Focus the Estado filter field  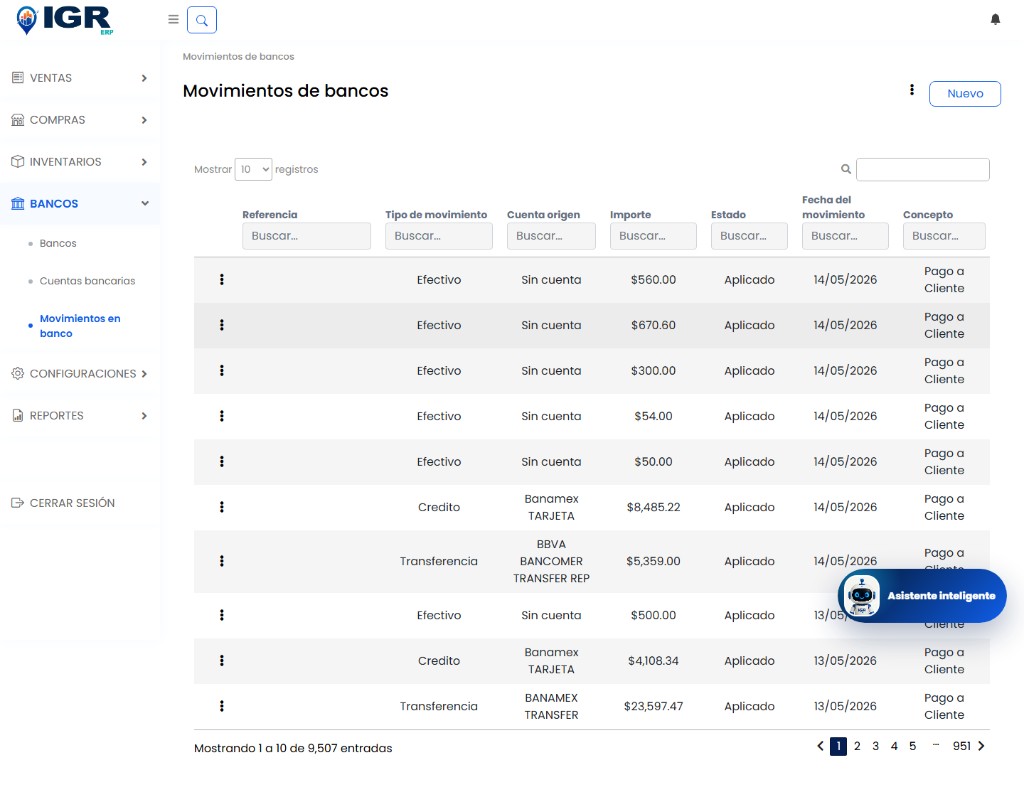click(x=749, y=236)
